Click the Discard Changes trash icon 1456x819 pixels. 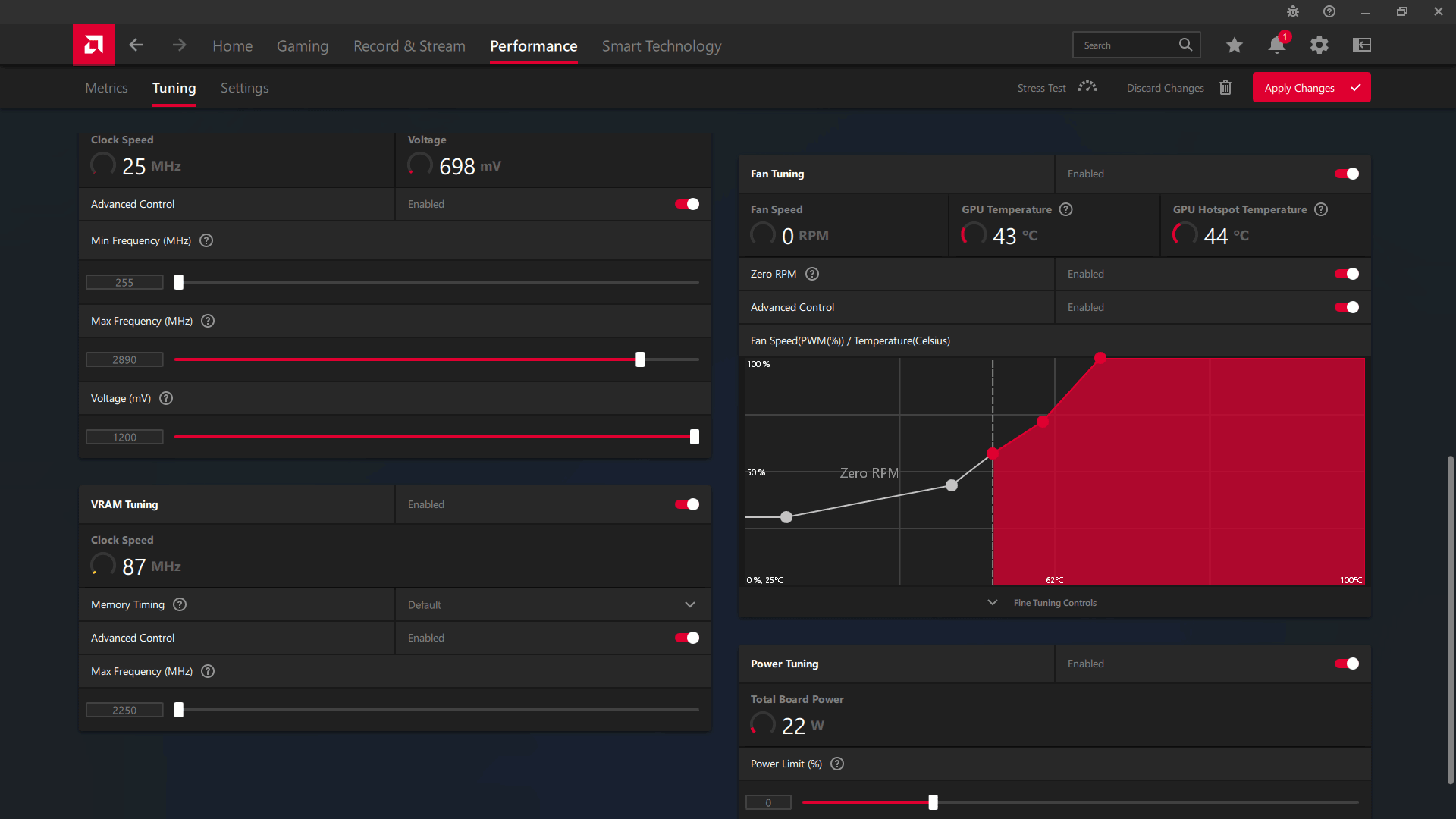click(x=1225, y=88)
